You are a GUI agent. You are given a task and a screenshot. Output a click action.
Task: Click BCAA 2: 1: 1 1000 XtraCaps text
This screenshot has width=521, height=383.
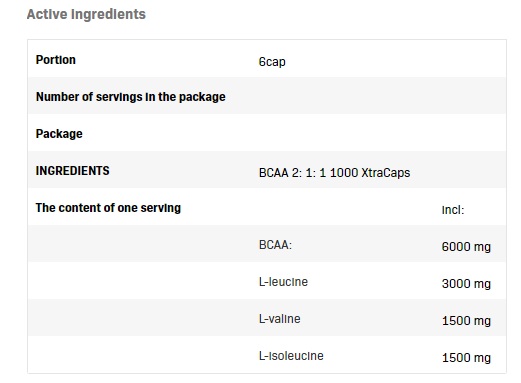pyautogui.click(x=334, y=173)
